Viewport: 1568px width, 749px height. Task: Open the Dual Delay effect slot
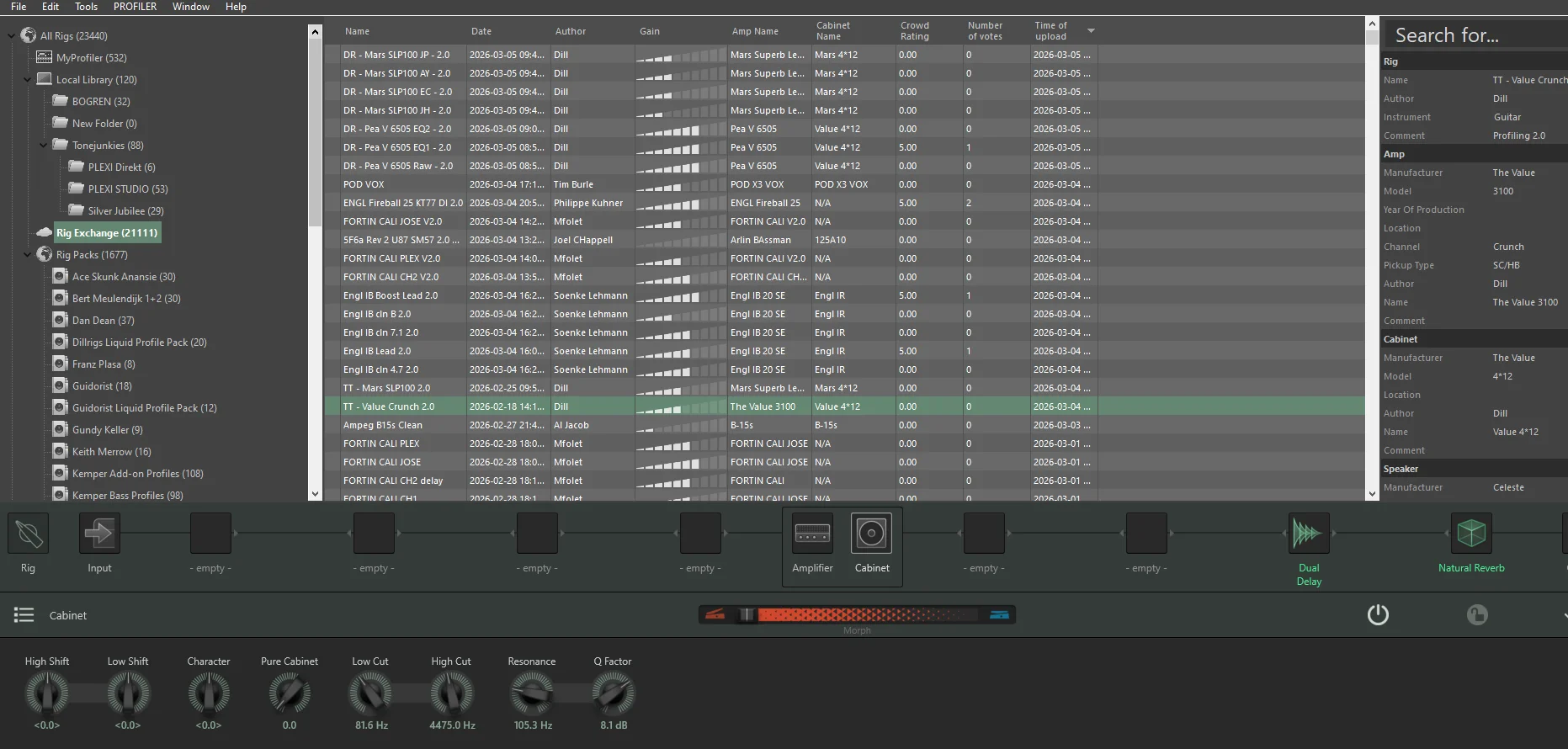[1309, 534]
